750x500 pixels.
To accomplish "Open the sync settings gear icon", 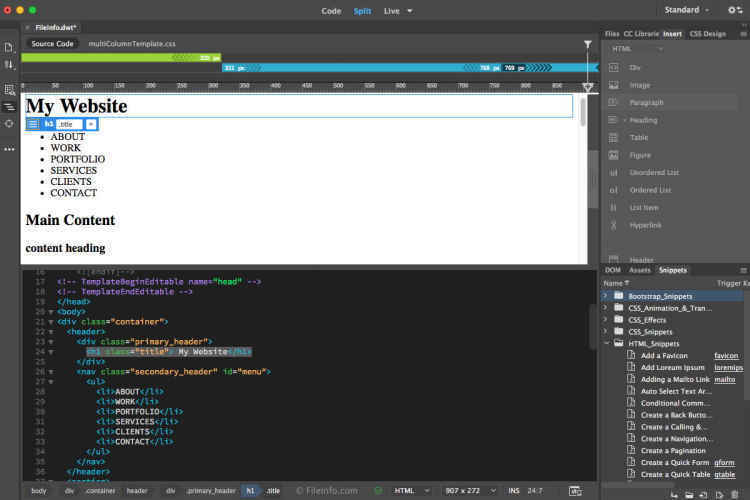I will (733, 10).
